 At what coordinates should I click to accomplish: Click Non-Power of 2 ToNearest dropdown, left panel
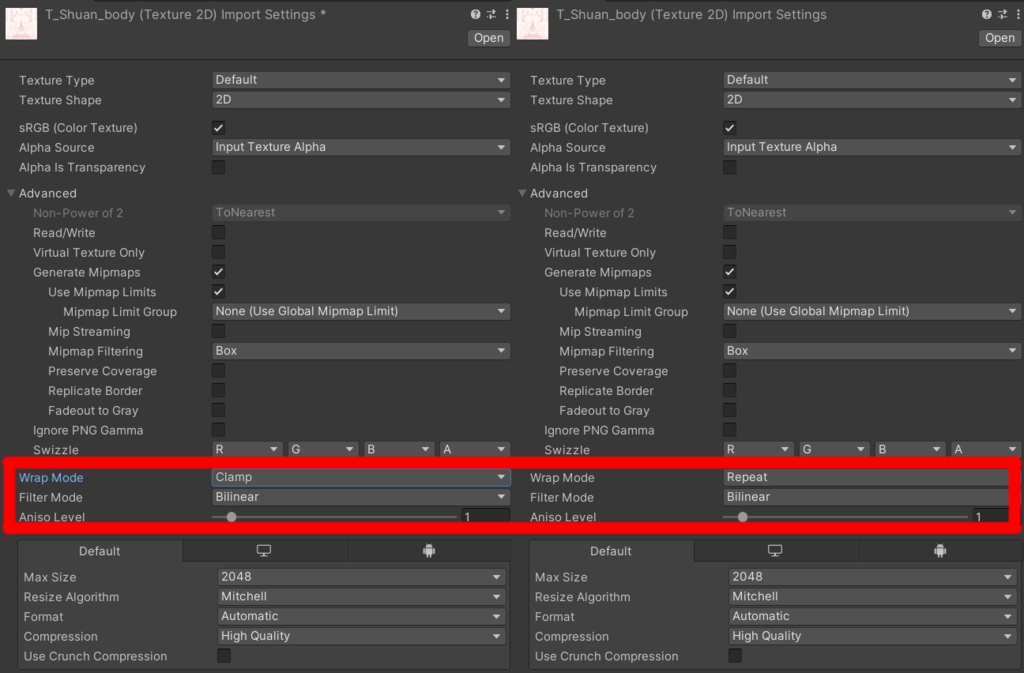click(360, 213)
